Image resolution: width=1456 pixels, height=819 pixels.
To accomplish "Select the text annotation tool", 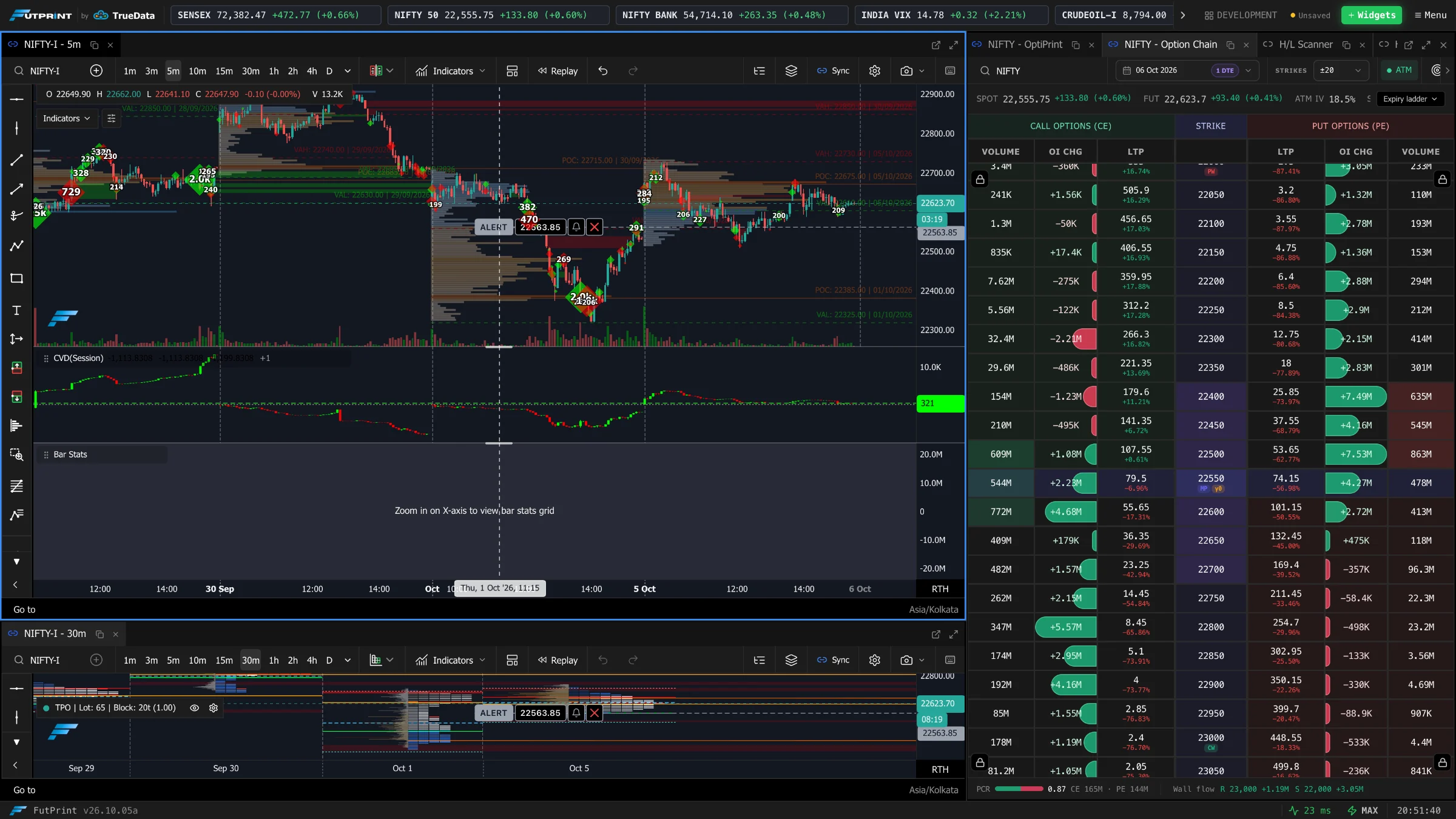I will click(x=16, y=311).
